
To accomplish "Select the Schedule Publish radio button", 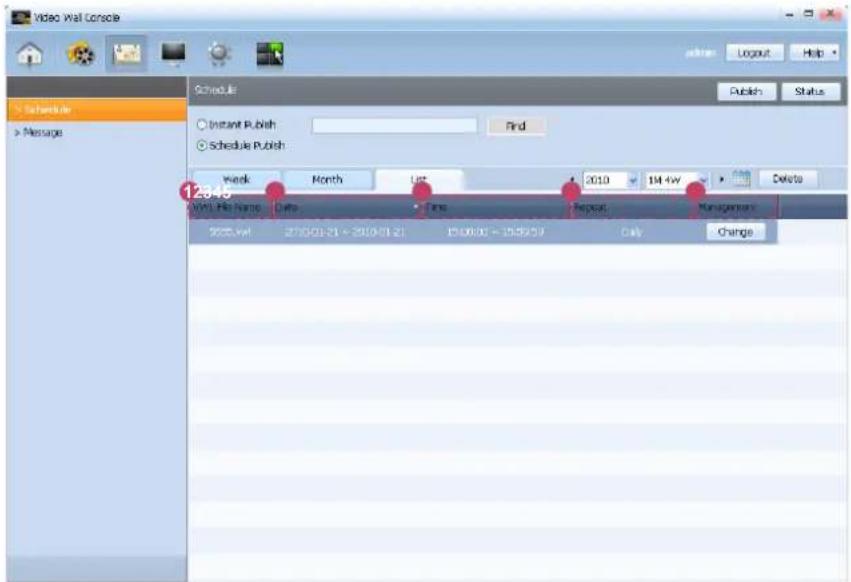I will pyautogui.click(x=202, y=146).
